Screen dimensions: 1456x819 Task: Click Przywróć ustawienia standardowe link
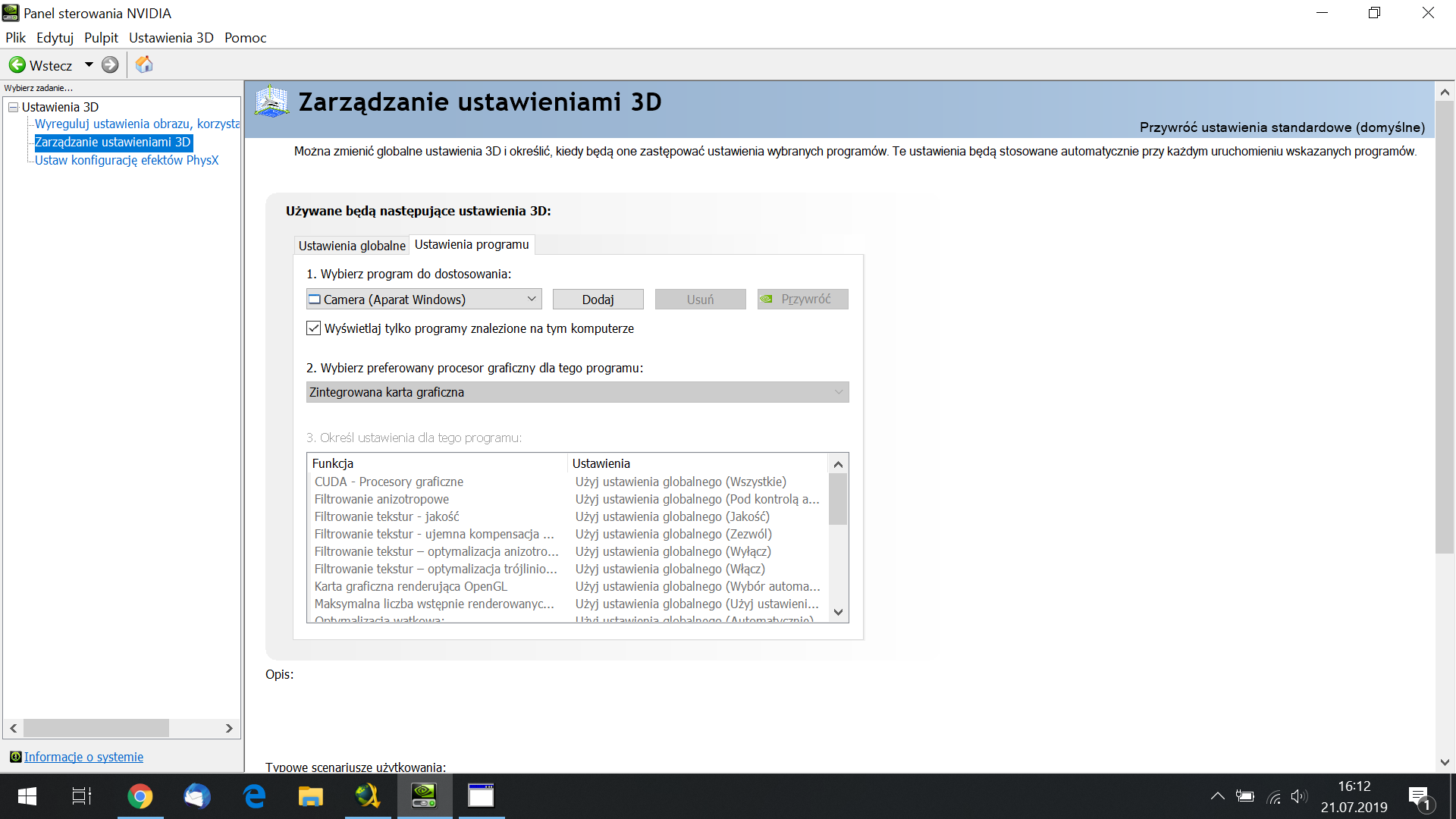pyautogui.click(x=1282, y=127)
